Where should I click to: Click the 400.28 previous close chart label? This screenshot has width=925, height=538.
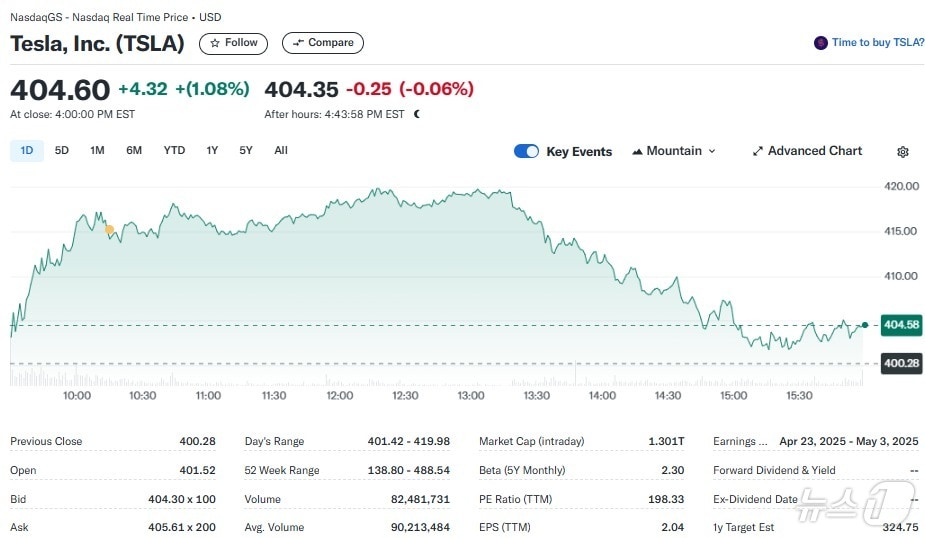[901, 363]
